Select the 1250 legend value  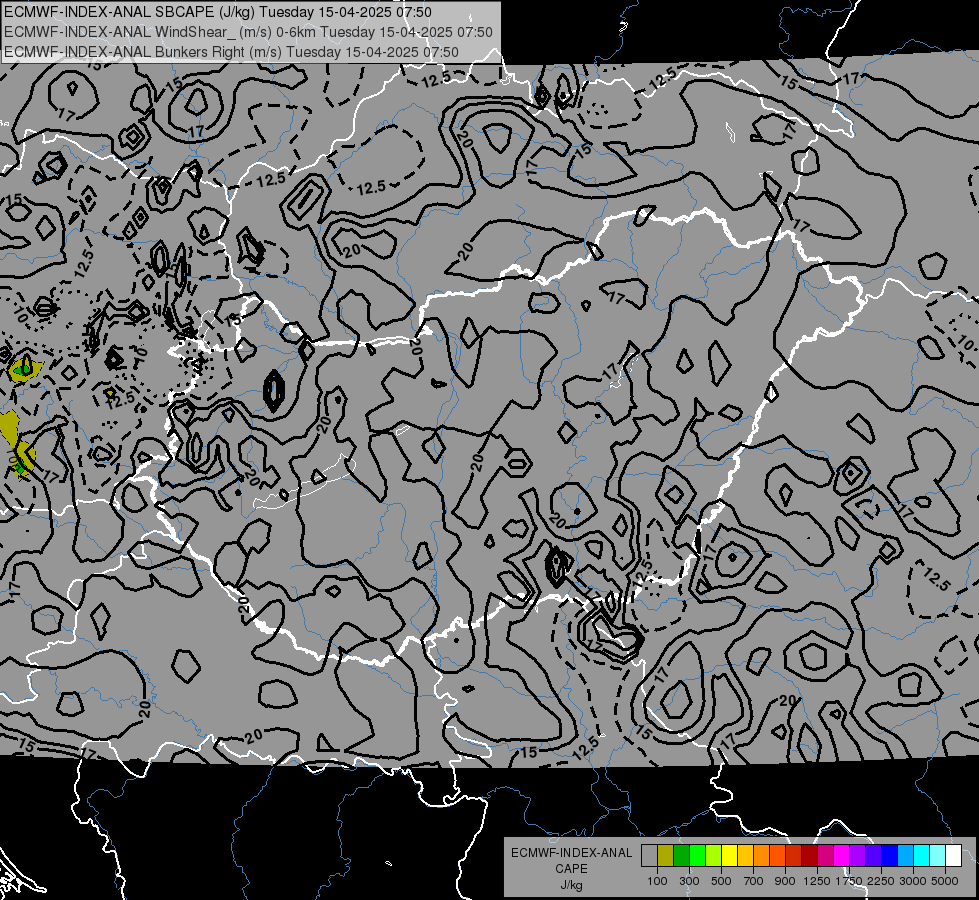tap(817, 881)
